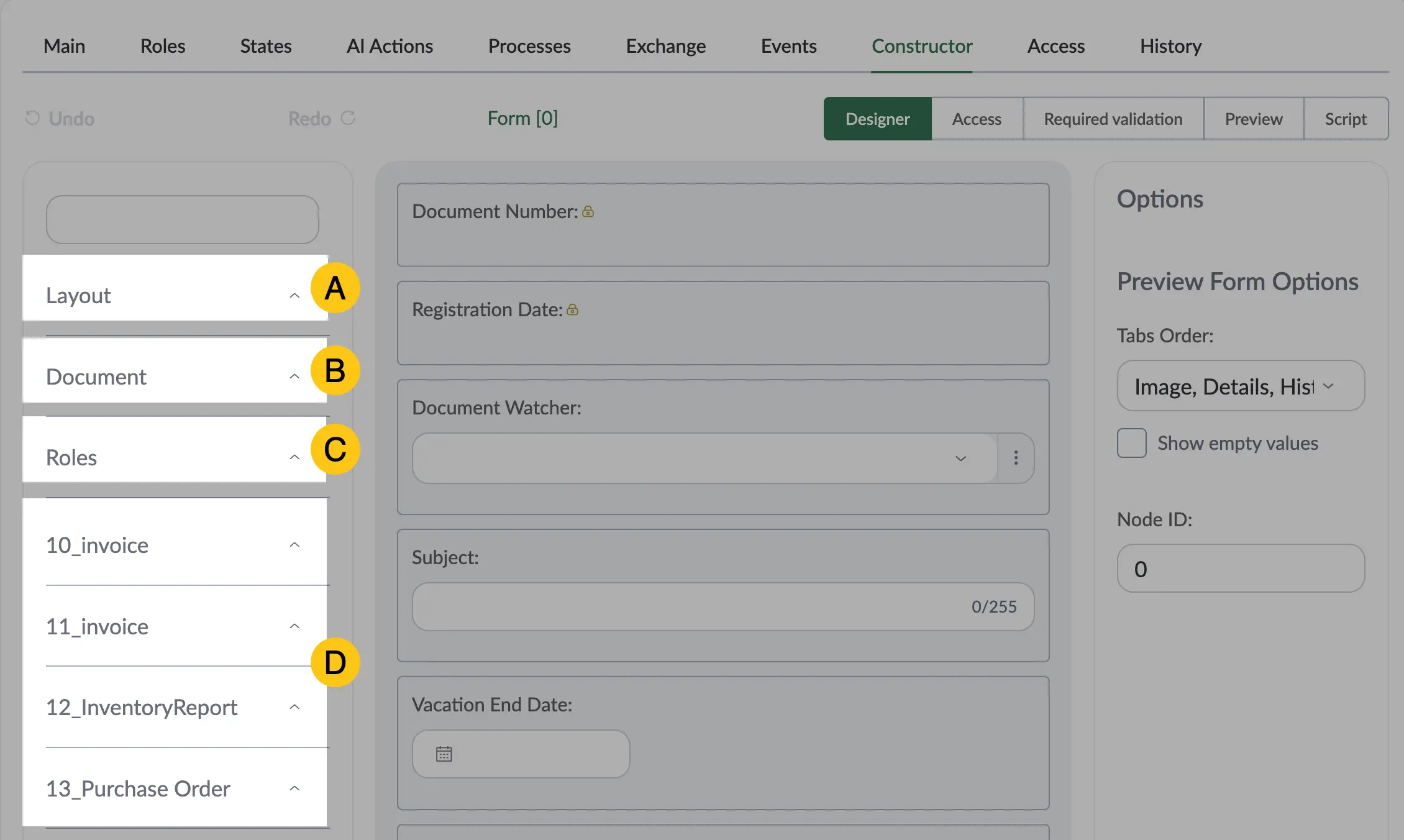Click the 10_invoice label
This screenshot has width=1404, height=840.
point(98,545)
